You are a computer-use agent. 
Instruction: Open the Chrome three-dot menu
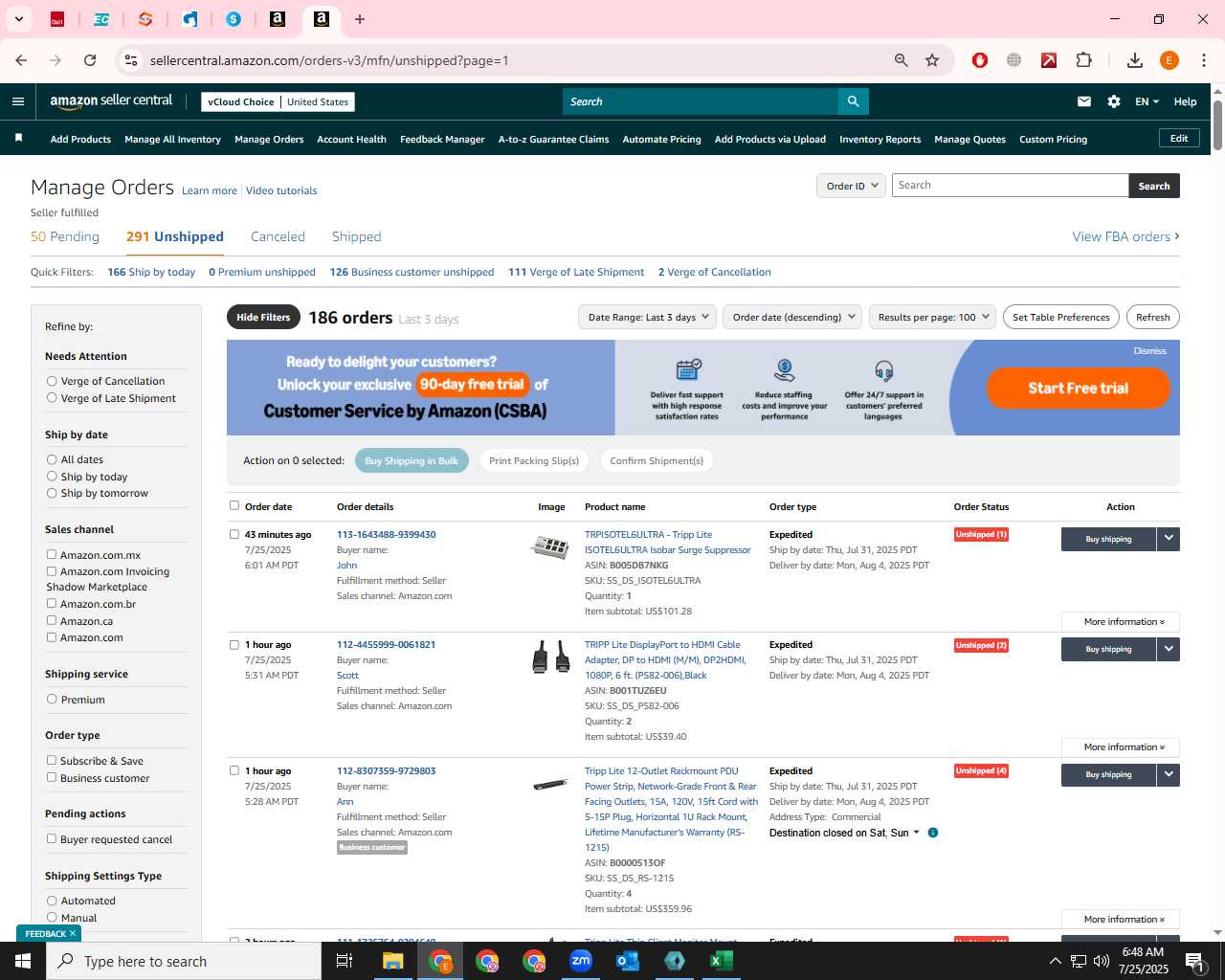coord(1204,60)
